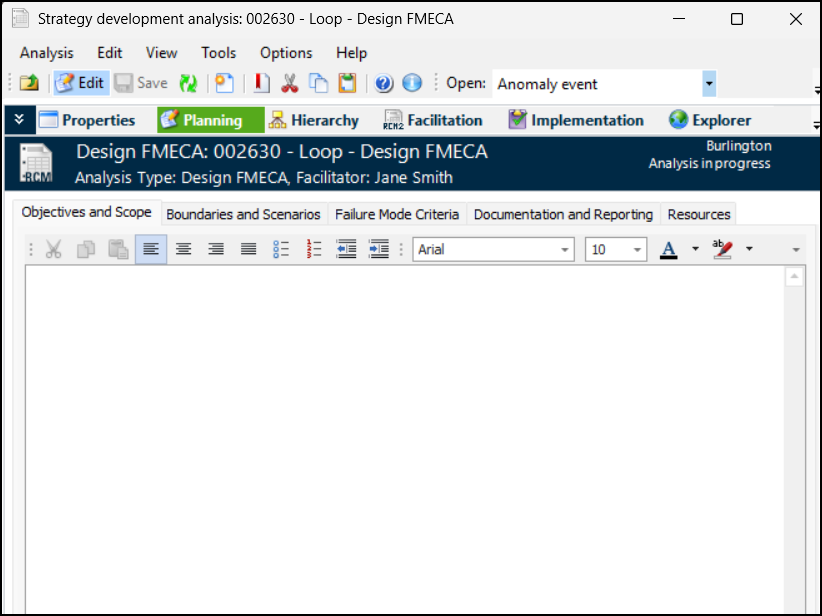Expand the highlight color arrow
This screenshot has height=616, width=822.
tap(749, 249)
